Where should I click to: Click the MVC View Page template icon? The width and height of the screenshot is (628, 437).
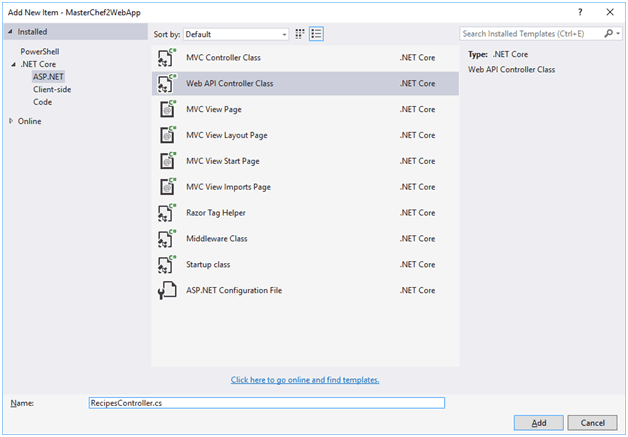pyautogui.click(x=167, y=109)
